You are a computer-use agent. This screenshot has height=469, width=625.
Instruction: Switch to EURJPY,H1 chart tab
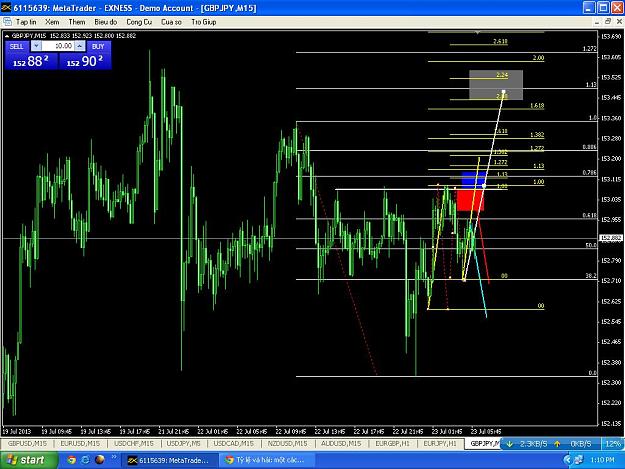tap(440, 443)
